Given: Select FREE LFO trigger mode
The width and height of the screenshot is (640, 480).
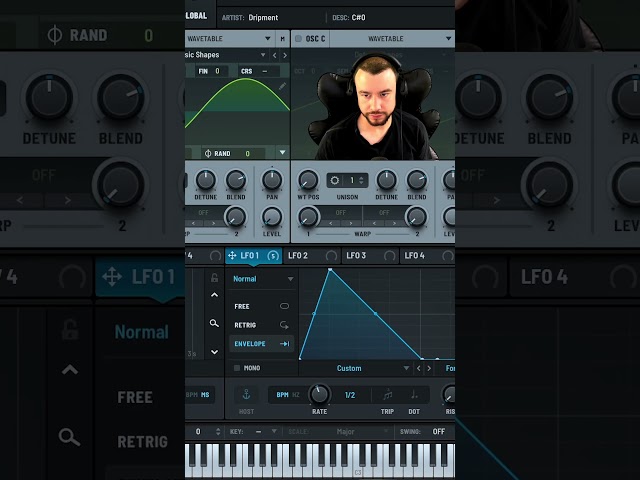Looking at the screenshot, I should [262, 306].
